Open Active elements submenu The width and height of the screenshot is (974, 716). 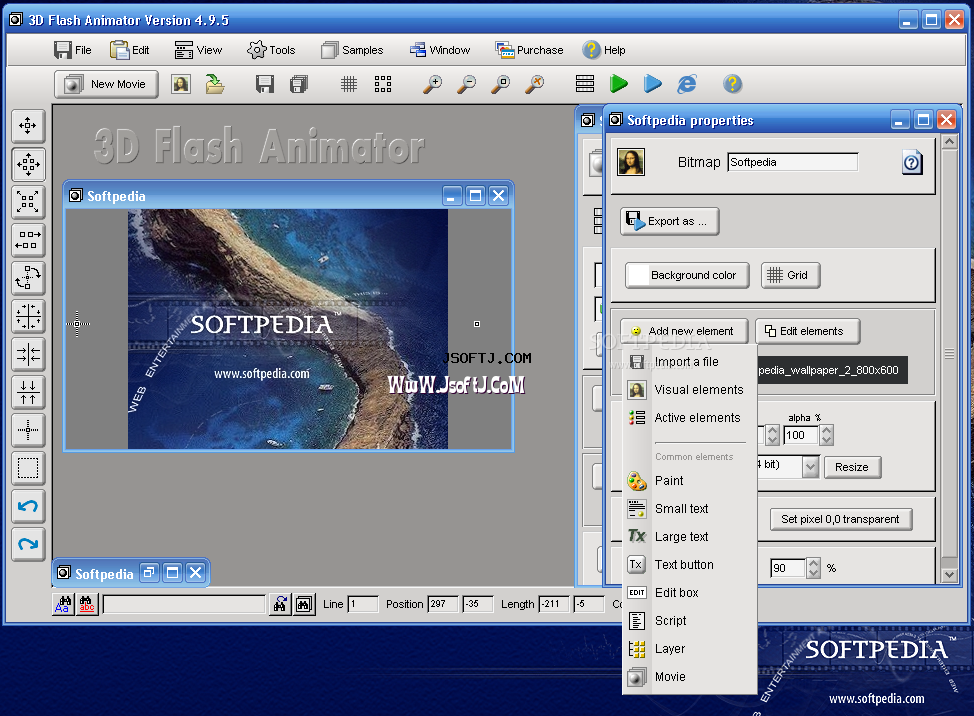[x=689, y=417]
